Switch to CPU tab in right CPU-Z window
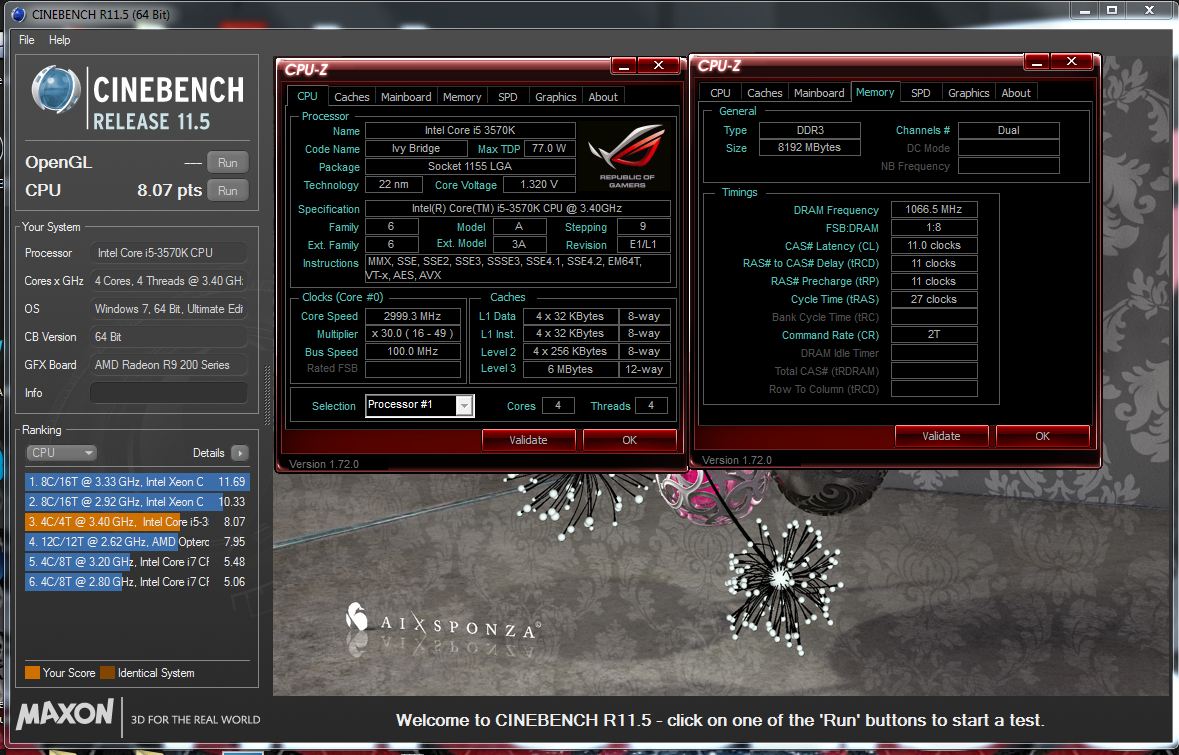Screen dimensions: 1179x755 tap(720, 93)
